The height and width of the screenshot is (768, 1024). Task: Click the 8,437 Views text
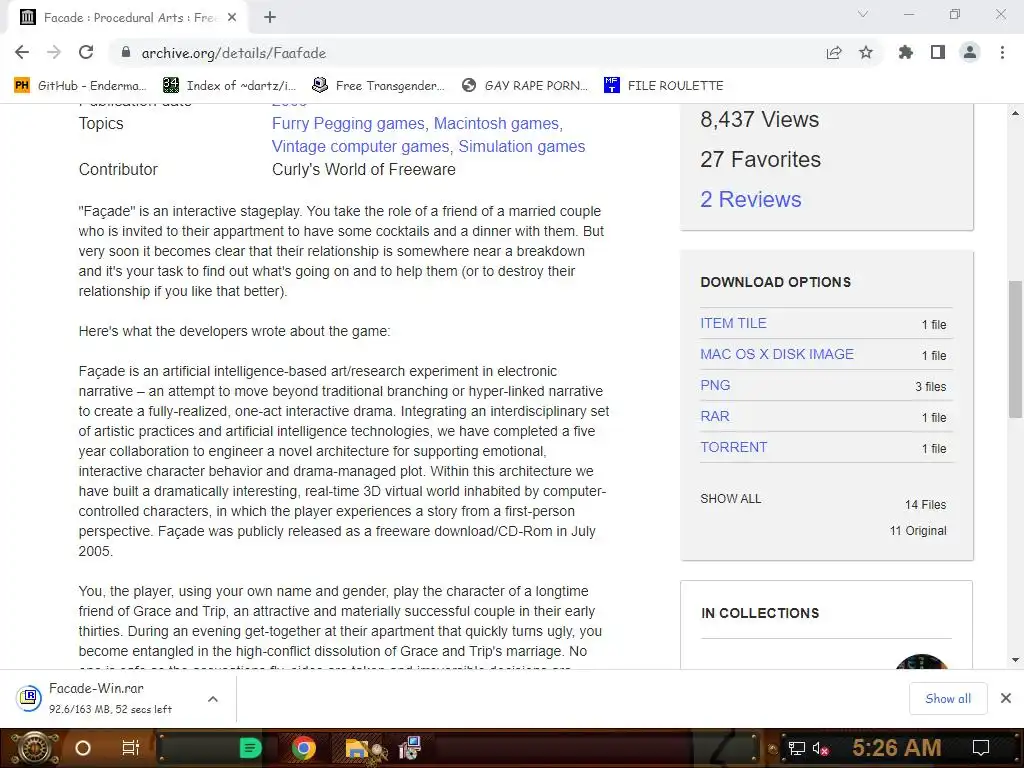(760, 120)
